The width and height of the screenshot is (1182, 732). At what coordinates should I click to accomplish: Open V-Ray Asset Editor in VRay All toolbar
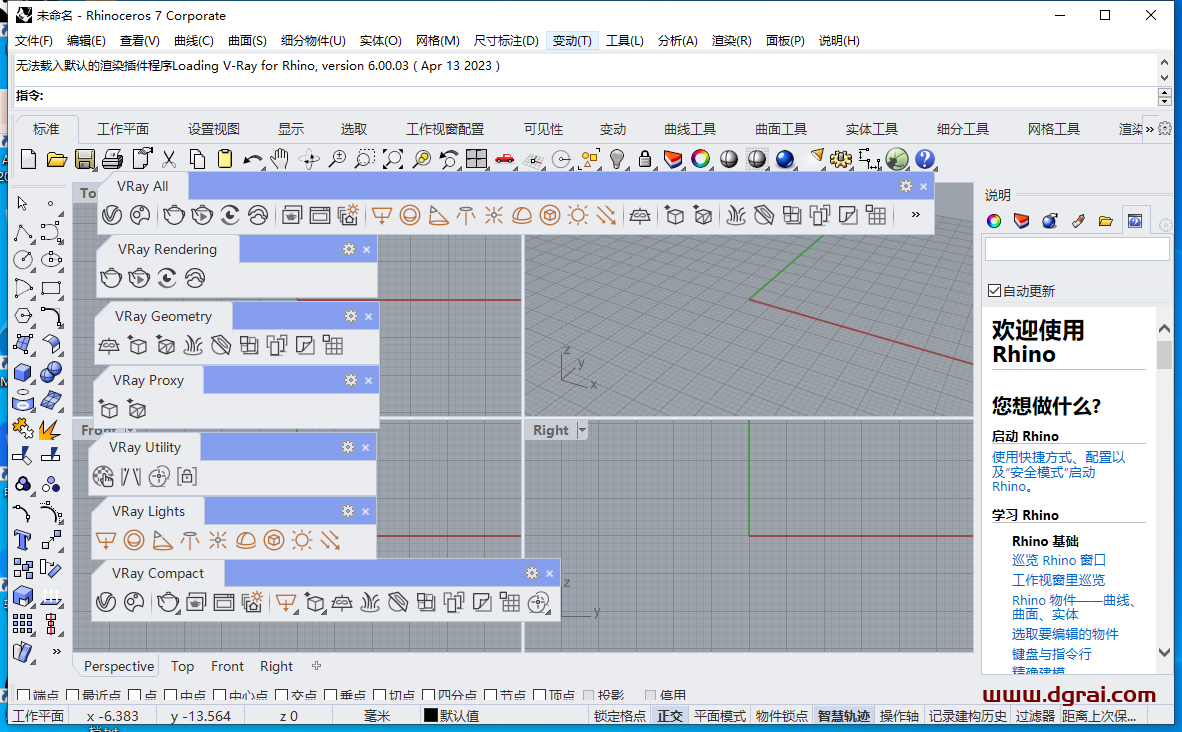pos(112,216)
